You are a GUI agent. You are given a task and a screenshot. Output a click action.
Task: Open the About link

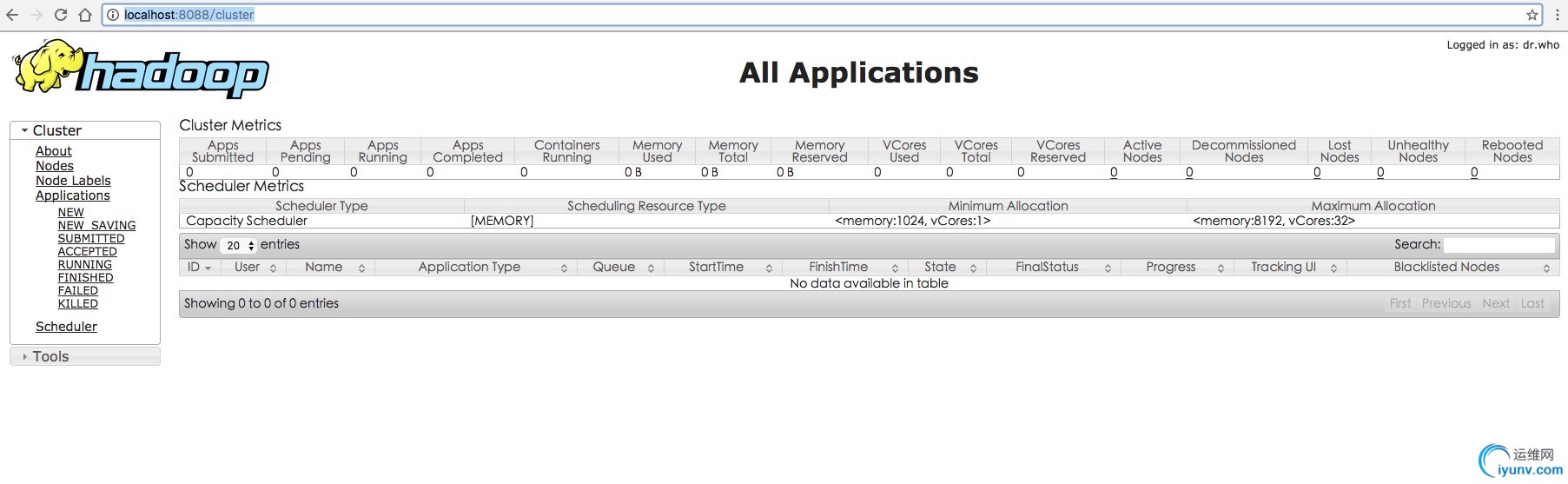click(53, 151)
